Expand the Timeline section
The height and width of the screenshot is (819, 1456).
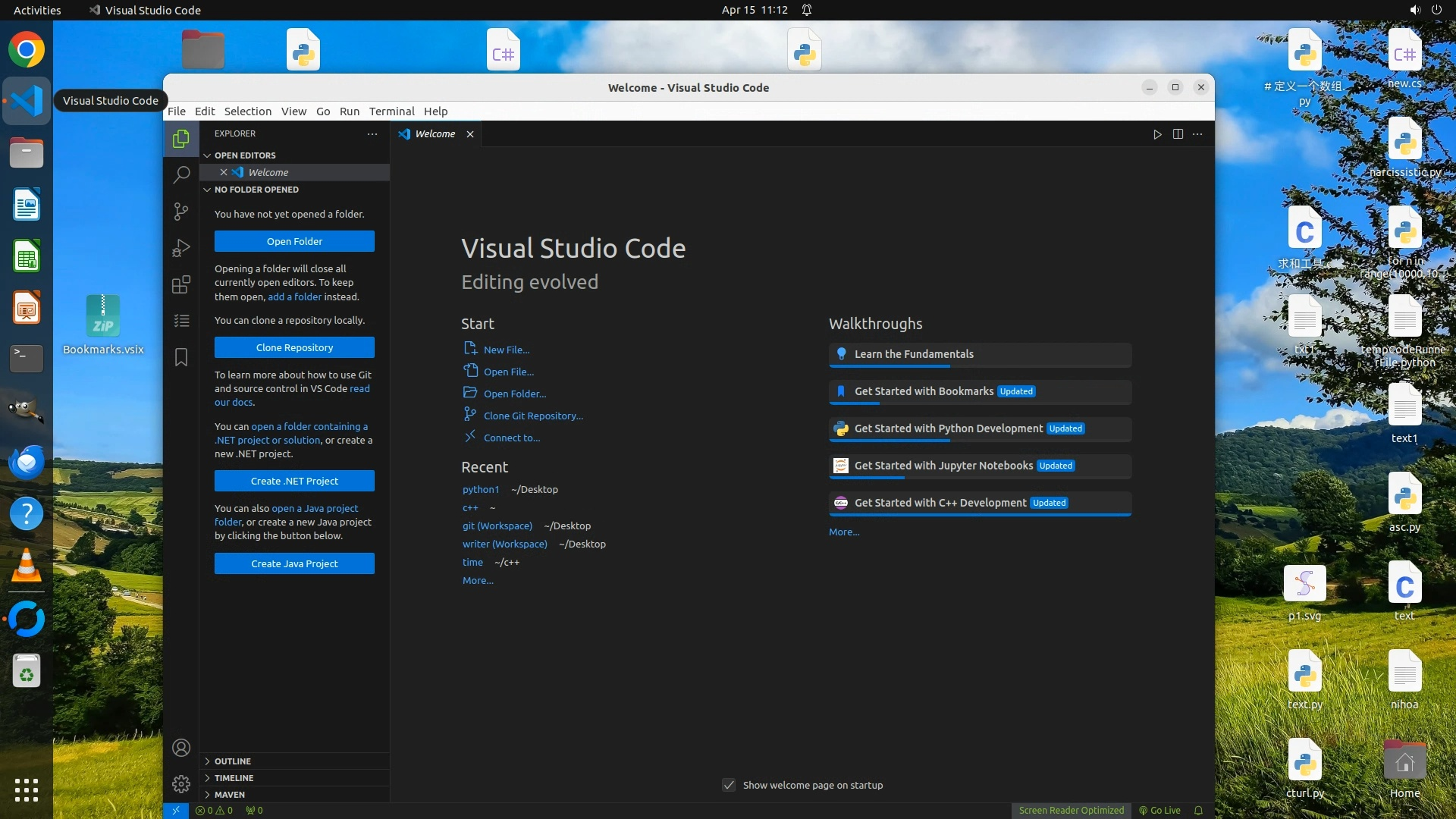tap(234, 777)
